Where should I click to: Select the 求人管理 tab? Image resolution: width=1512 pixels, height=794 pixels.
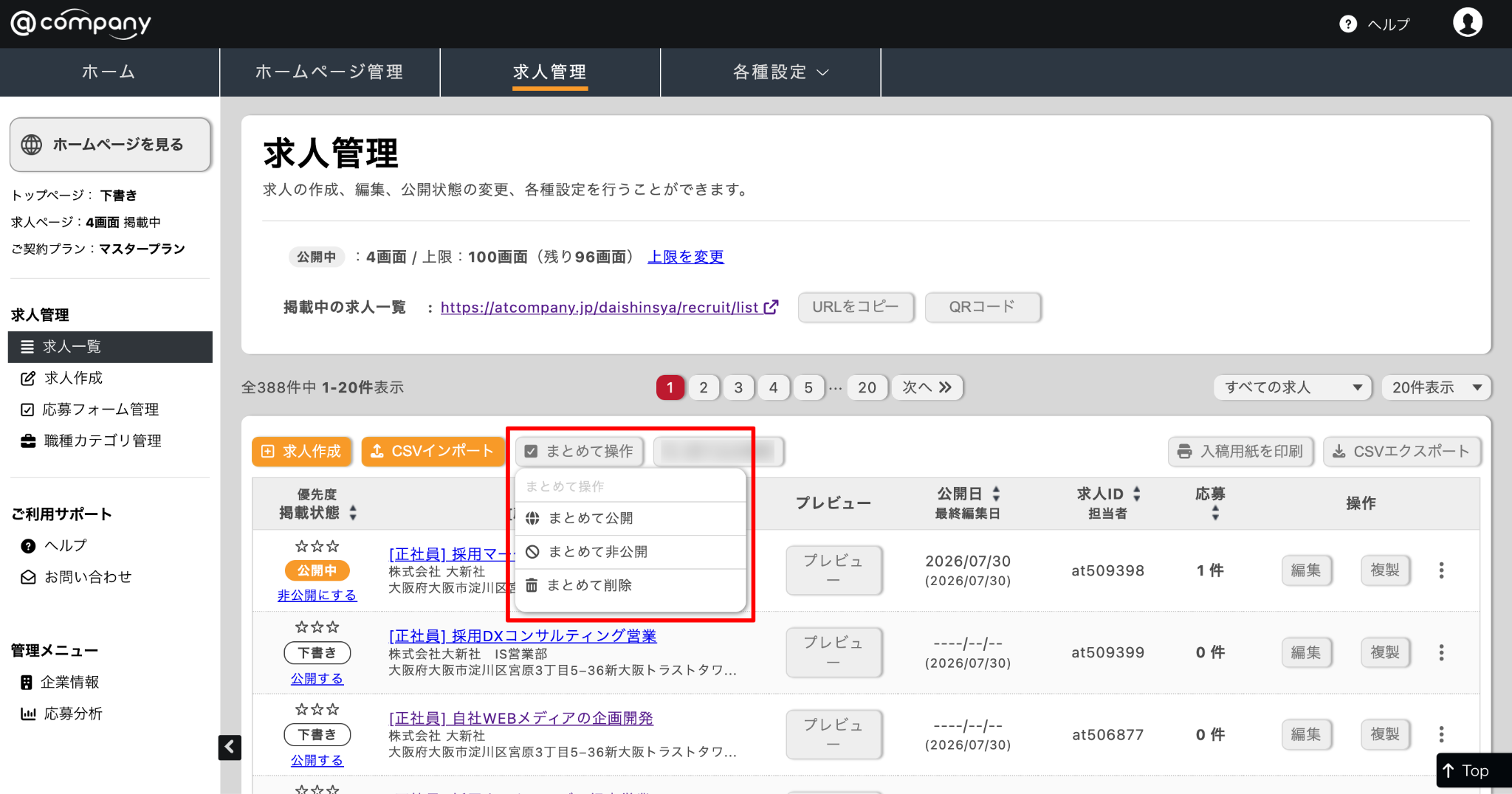pyautogui.click(x=550, y=72)
